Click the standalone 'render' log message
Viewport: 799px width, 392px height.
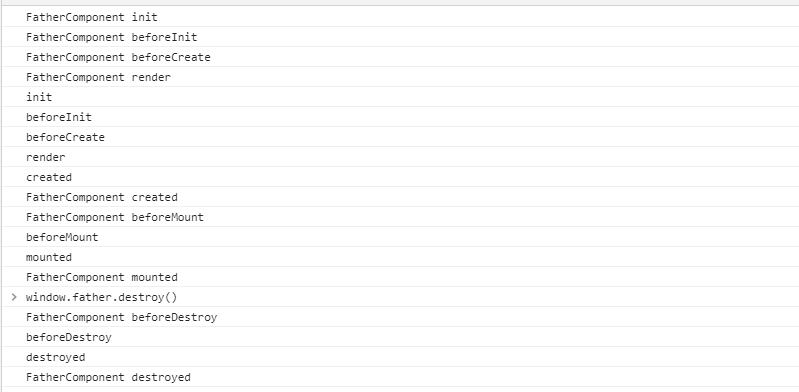pos(46,158)
